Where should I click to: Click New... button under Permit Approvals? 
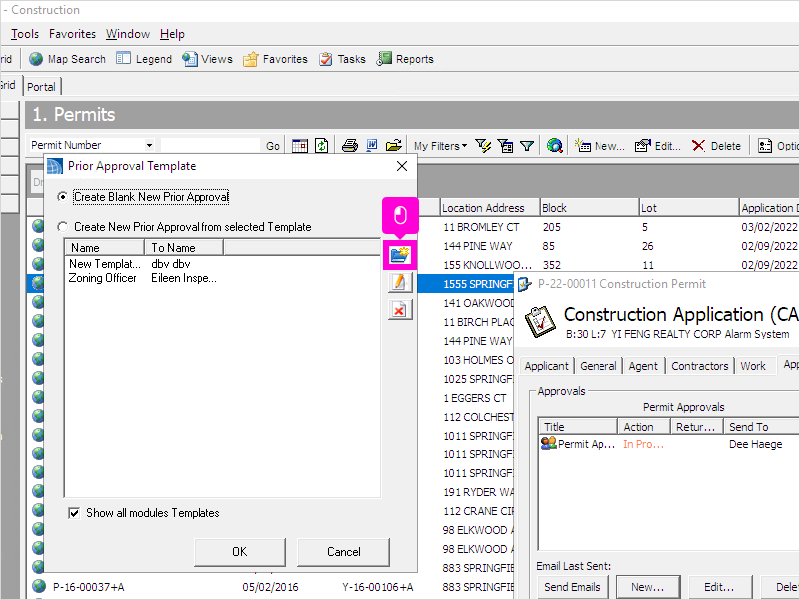pos(647,587)
